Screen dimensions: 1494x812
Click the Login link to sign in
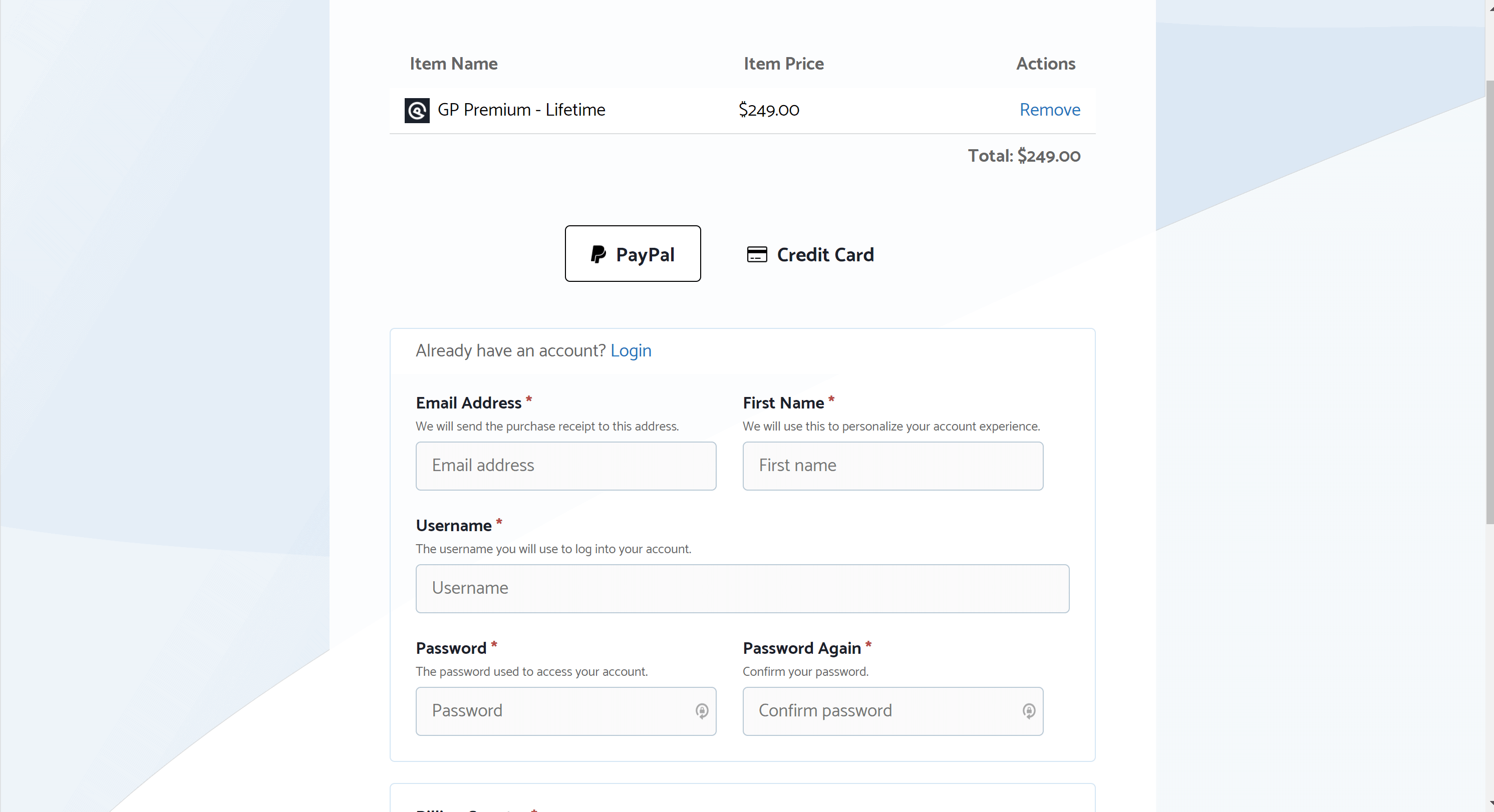click(631, 350)
